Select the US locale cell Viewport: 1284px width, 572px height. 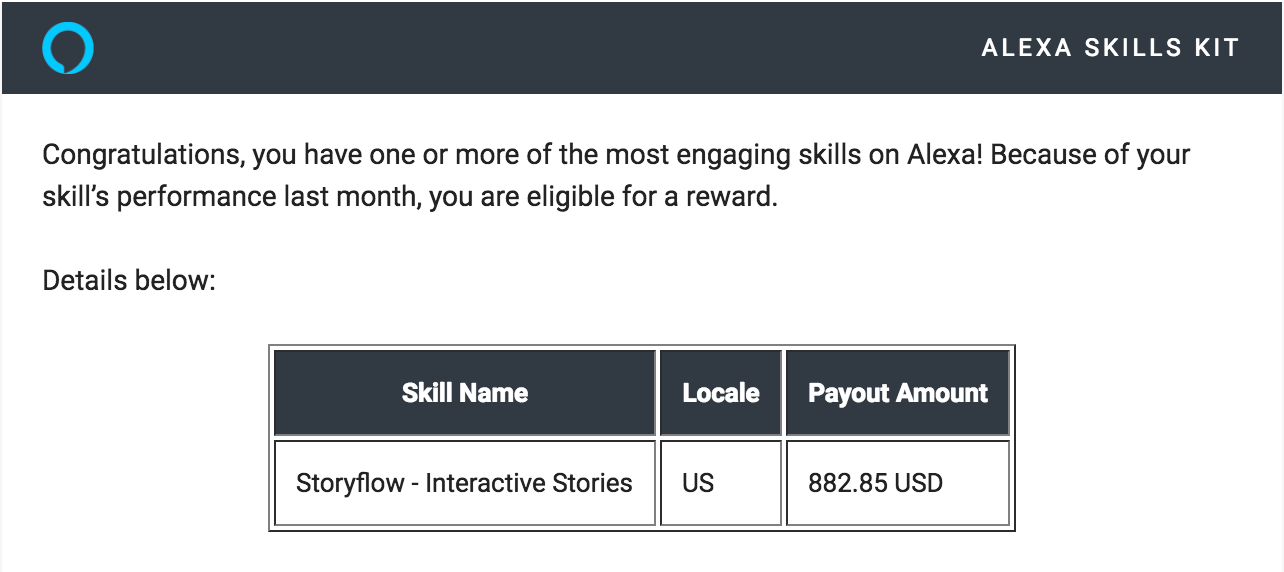698,484
